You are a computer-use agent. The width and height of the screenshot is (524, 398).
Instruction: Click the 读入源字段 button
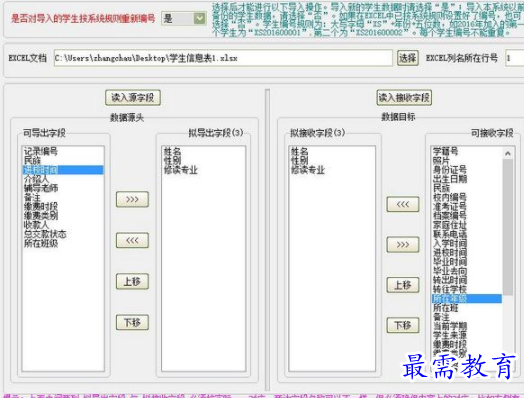133,98
